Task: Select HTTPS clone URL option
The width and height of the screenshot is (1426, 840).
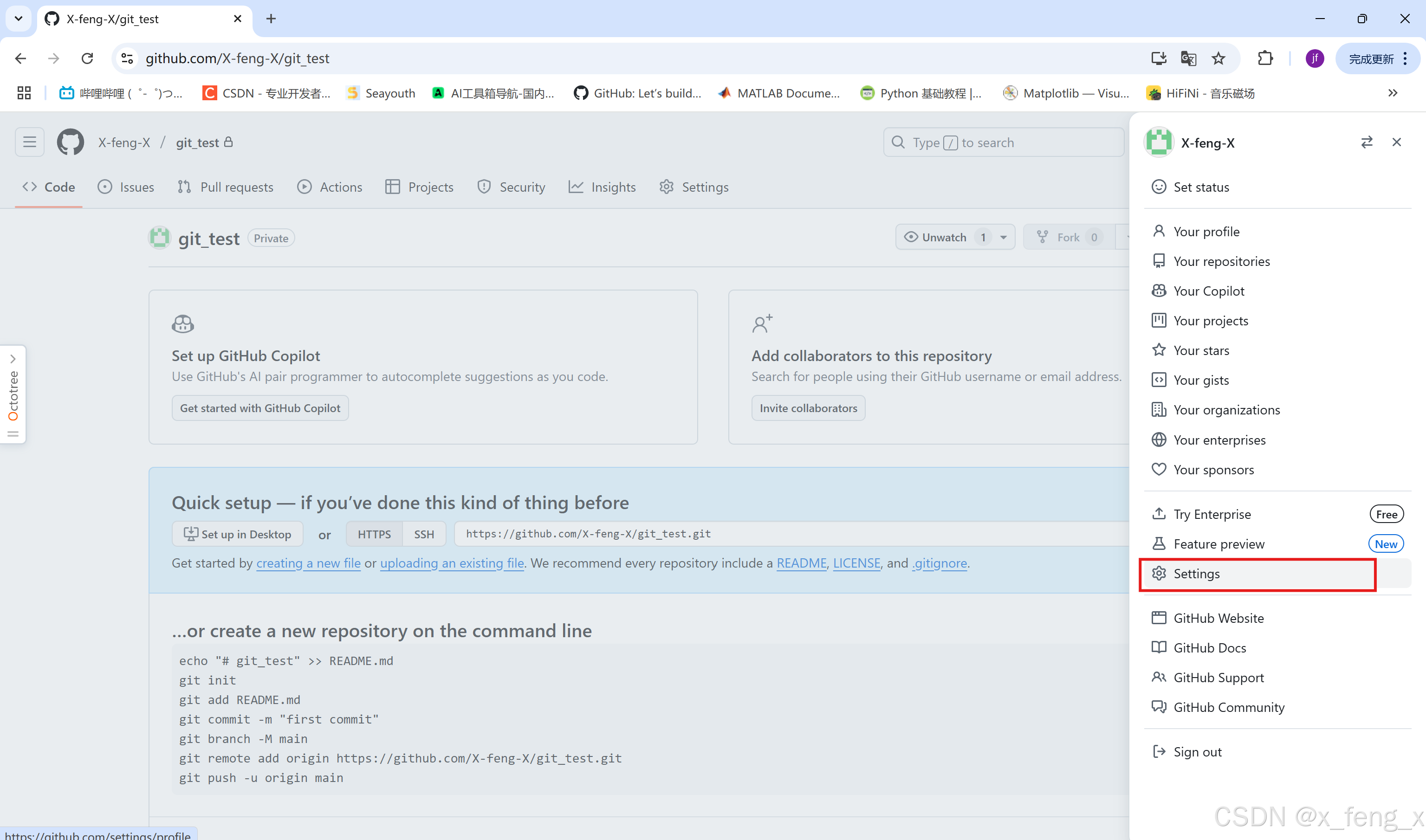Action: point(374,534)
